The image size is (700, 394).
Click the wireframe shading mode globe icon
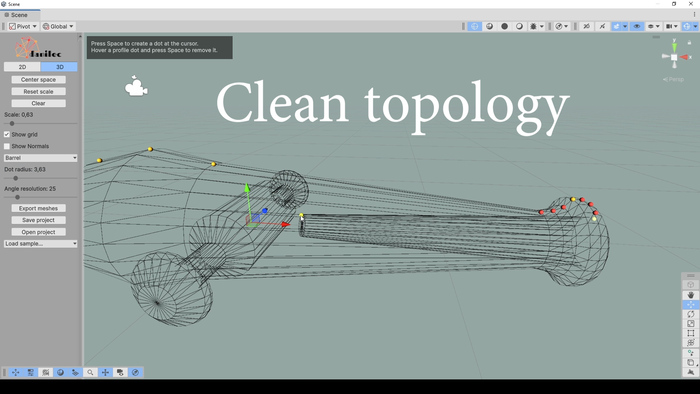[475, 26]
